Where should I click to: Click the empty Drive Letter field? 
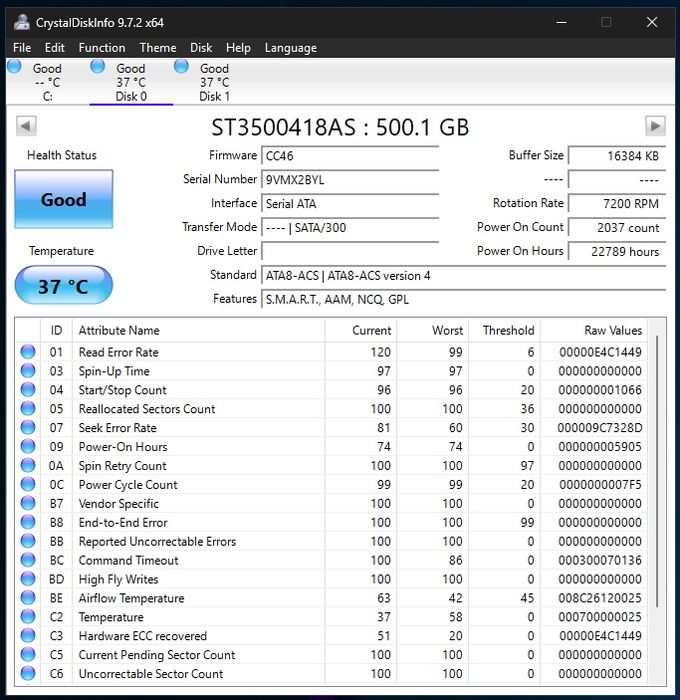(350, 251)
